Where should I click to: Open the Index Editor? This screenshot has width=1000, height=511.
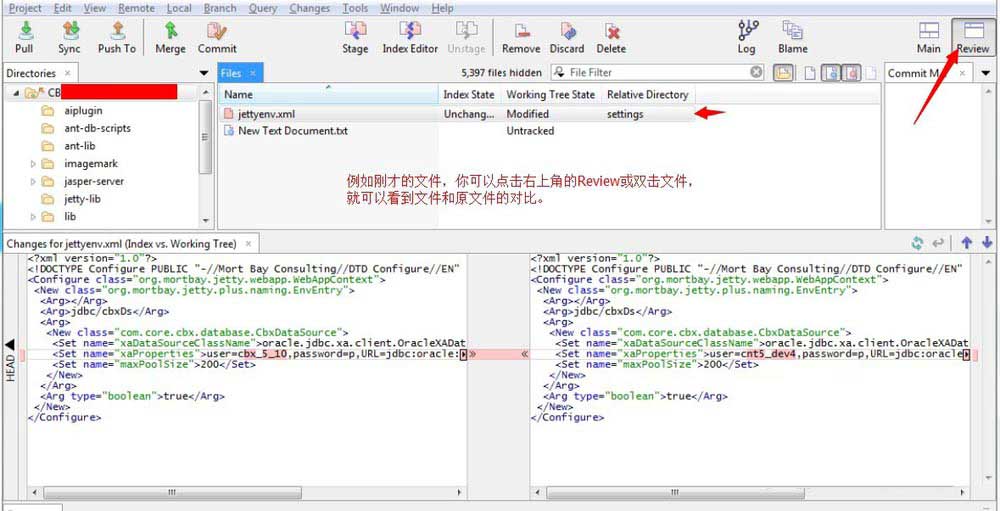point(410,37)
